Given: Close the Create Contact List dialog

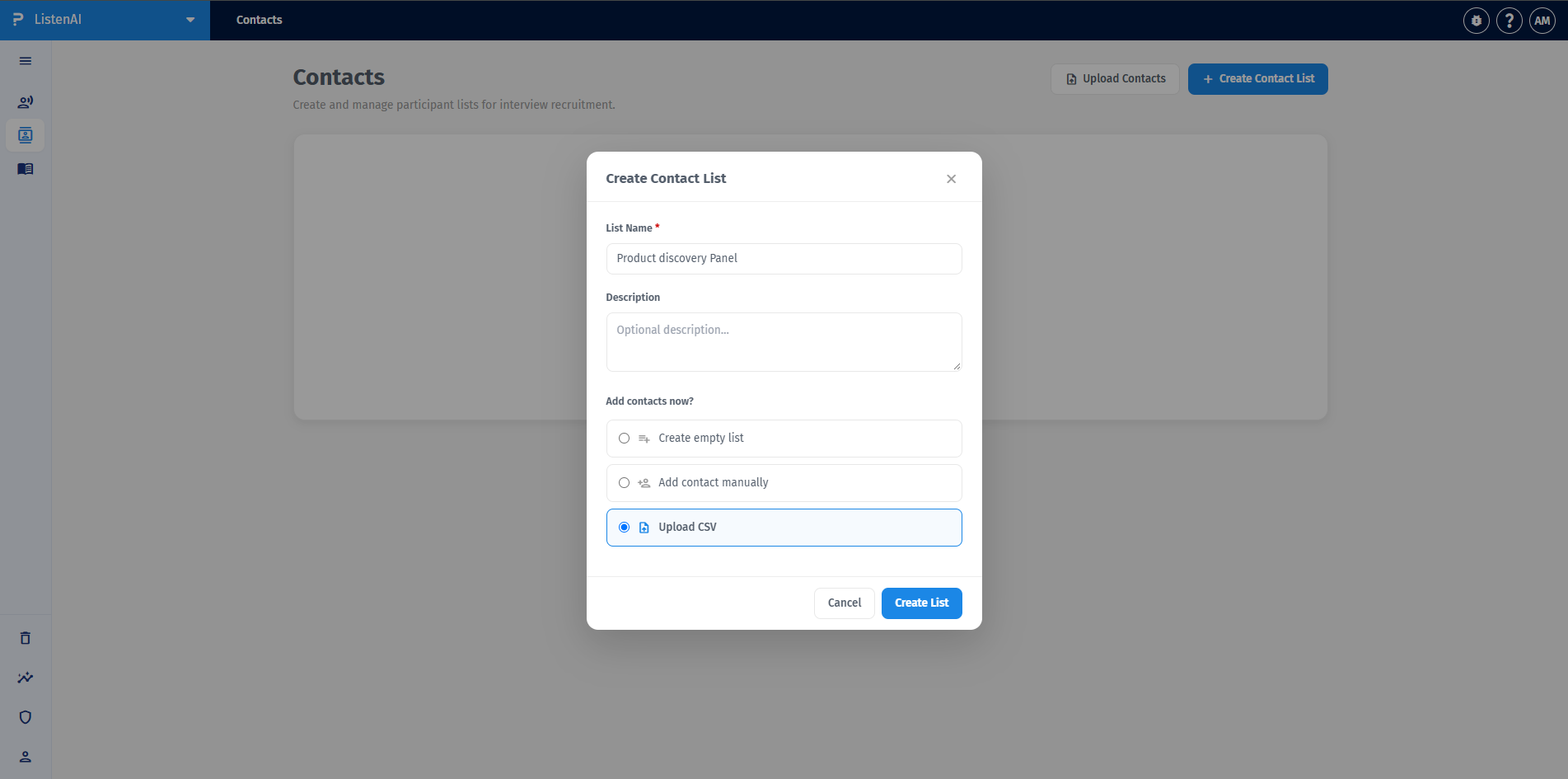Looking at the screenshot, I should point(952,179).
